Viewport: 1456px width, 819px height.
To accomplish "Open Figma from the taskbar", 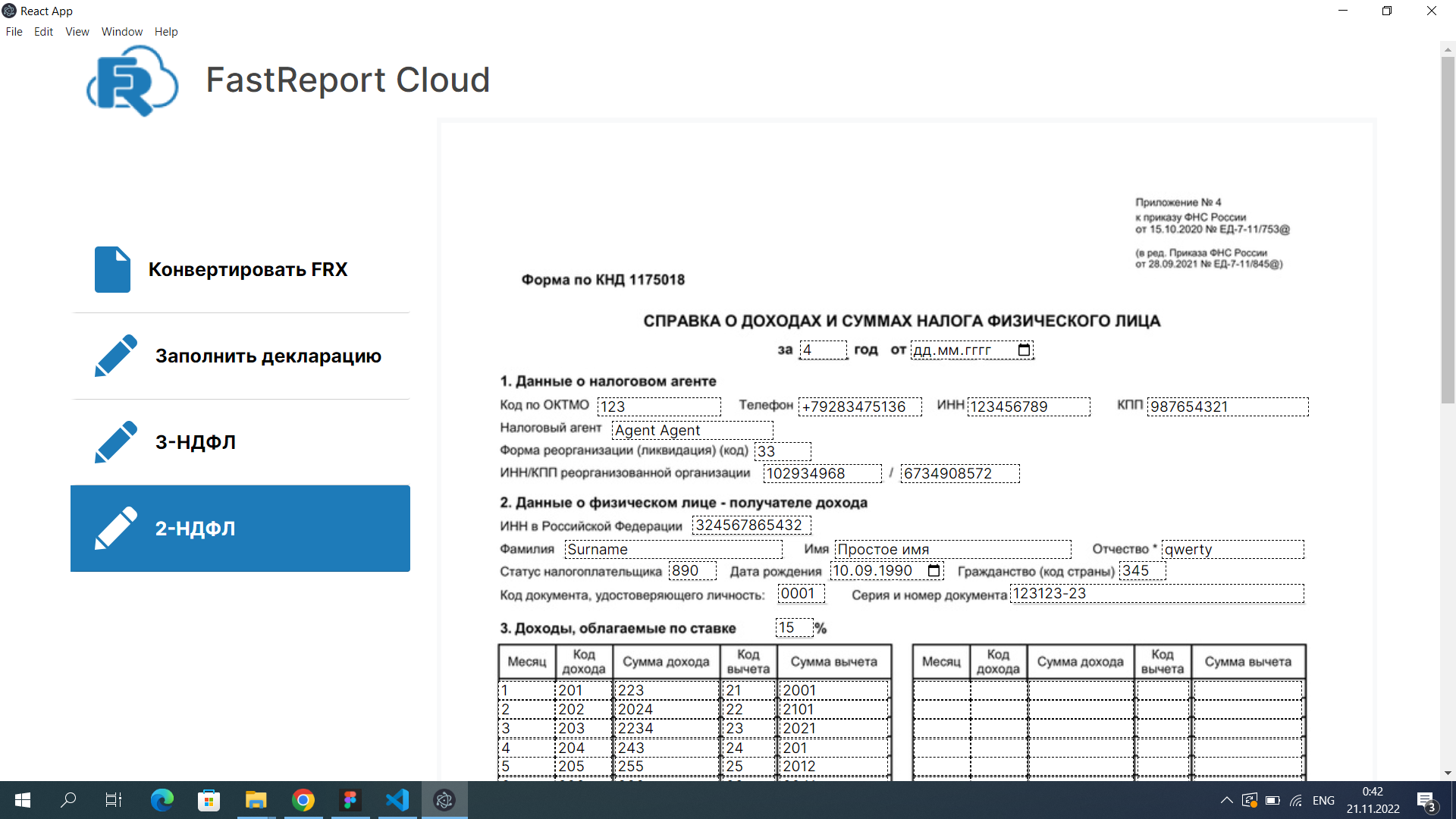I will point(350,800).
